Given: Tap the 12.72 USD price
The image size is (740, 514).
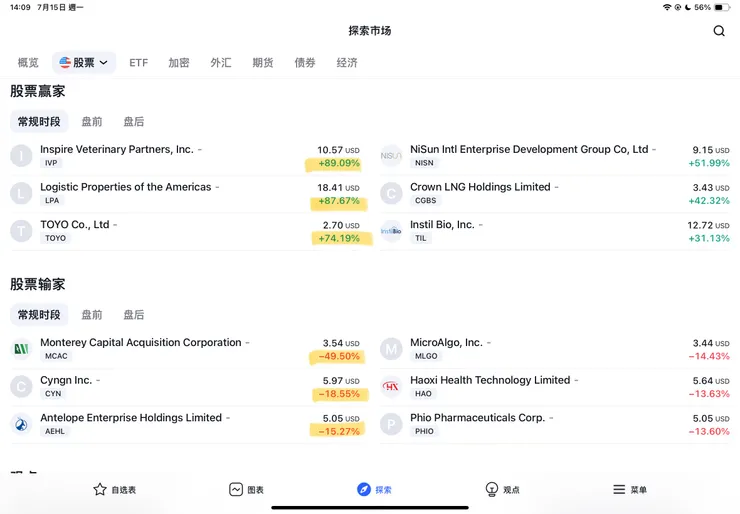Looking at the screenshot, I should 708,226.
